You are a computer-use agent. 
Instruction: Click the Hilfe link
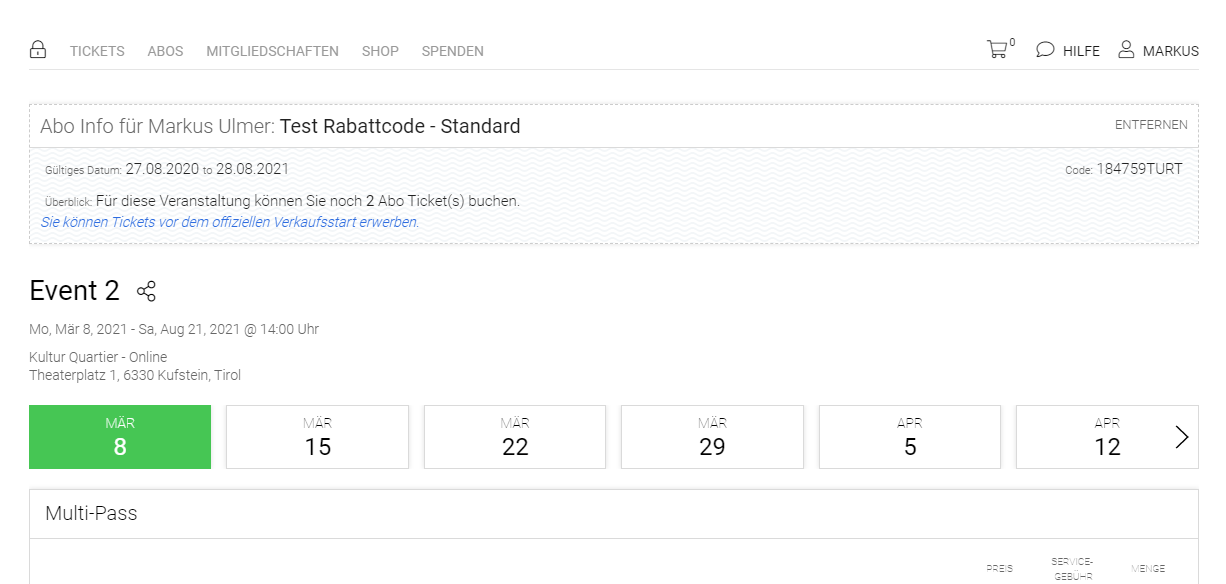point(1081,51)
